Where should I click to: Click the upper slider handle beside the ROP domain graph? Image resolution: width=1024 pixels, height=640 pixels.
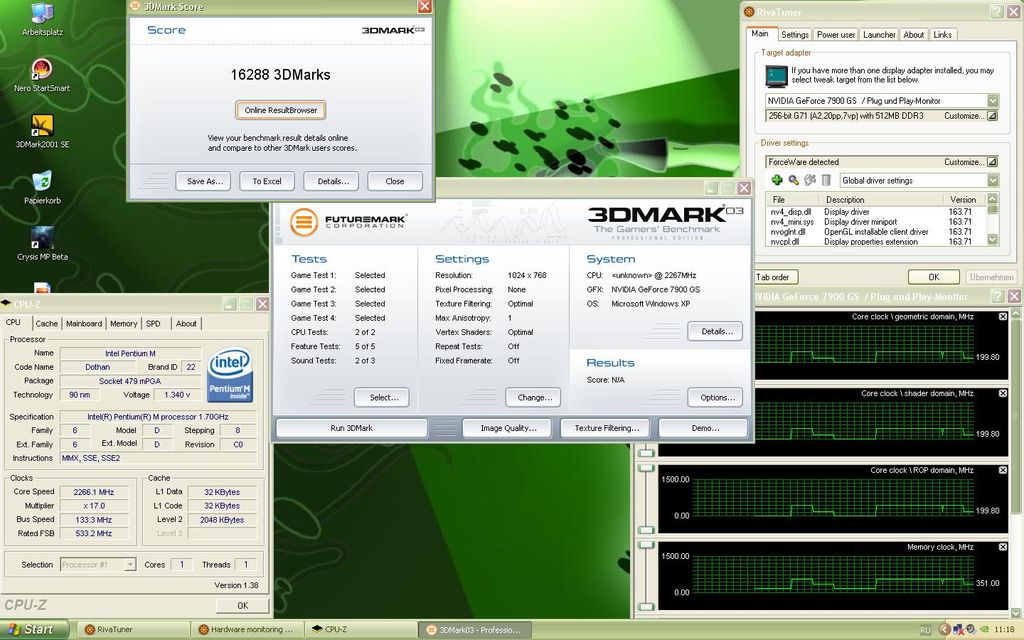pyautogui.click(x=646, y=468)
